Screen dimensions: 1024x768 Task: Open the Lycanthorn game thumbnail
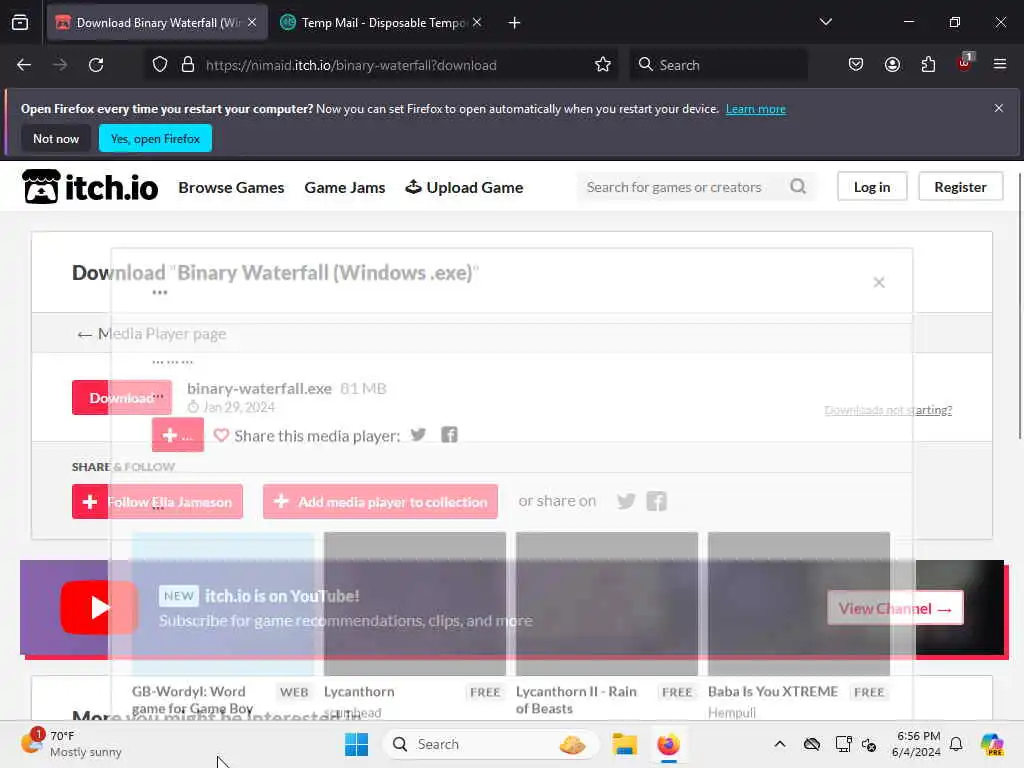(415, 603)
